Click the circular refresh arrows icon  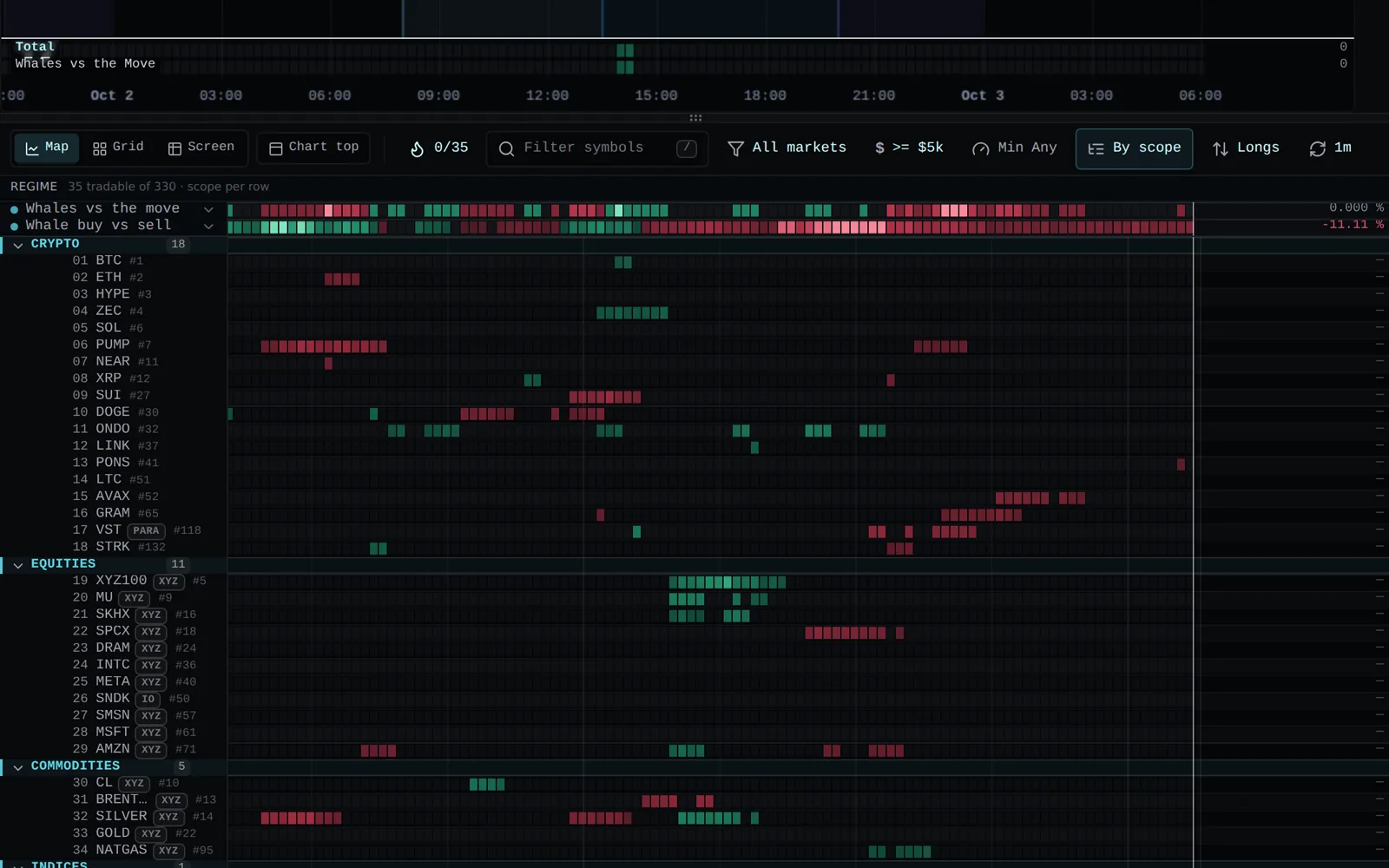1317,148
